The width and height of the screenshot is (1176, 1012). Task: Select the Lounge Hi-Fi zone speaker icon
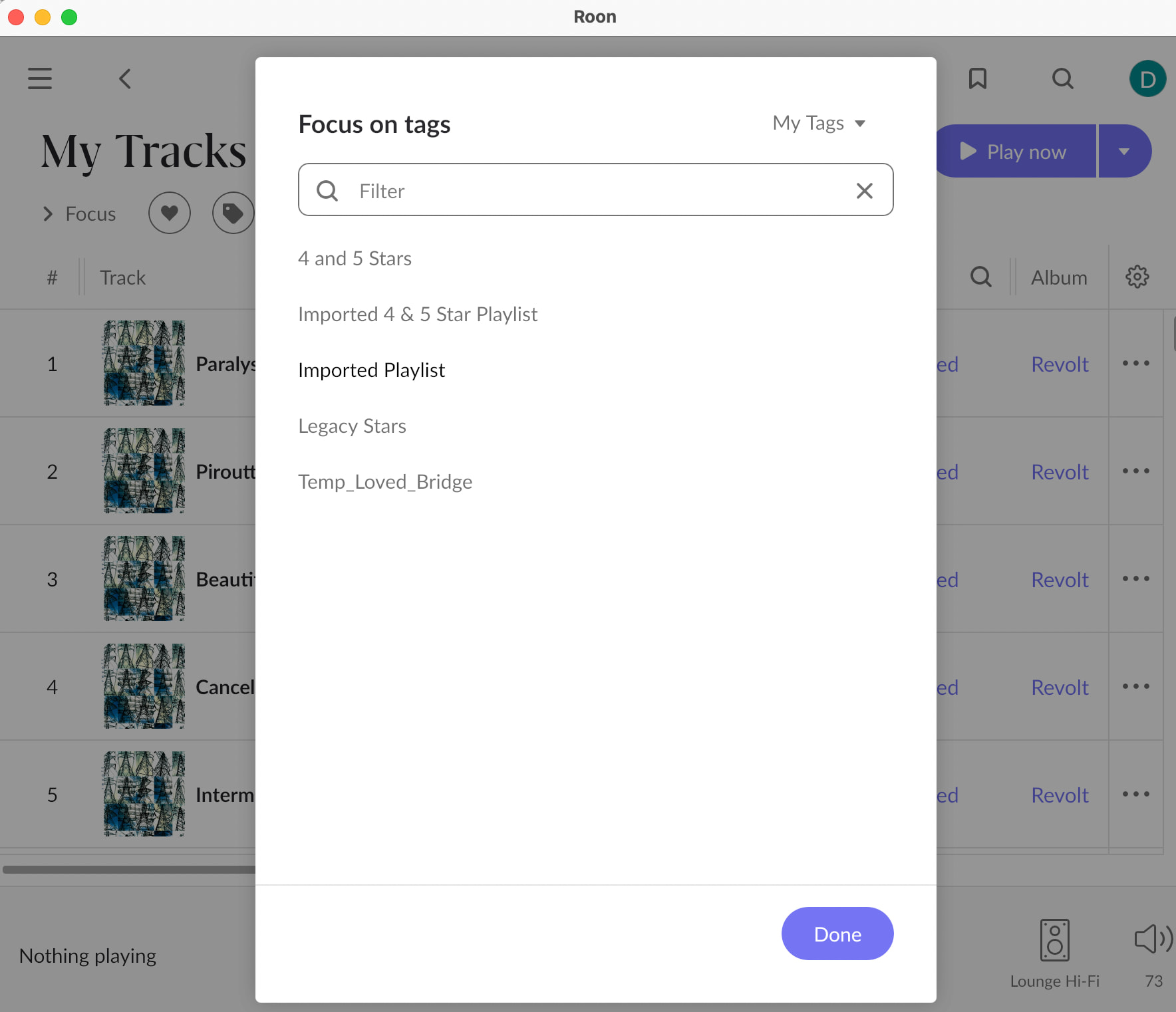pos(1054,940)
